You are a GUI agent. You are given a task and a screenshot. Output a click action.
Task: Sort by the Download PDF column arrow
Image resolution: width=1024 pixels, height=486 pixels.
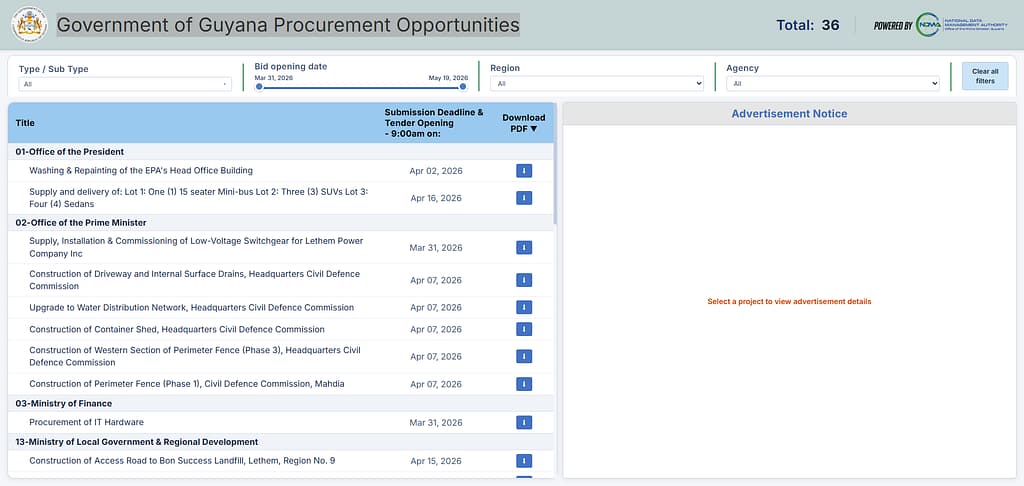pyautogui.click(x=534, y=129)
